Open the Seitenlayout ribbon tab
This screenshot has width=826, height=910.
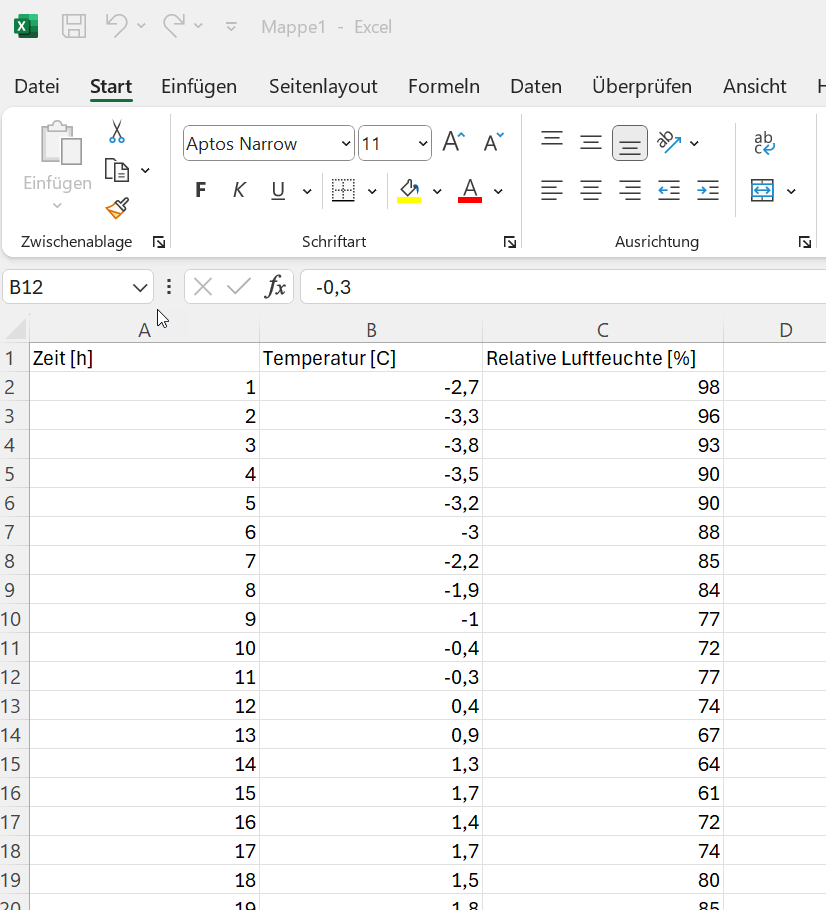click(x=323, y=86)
